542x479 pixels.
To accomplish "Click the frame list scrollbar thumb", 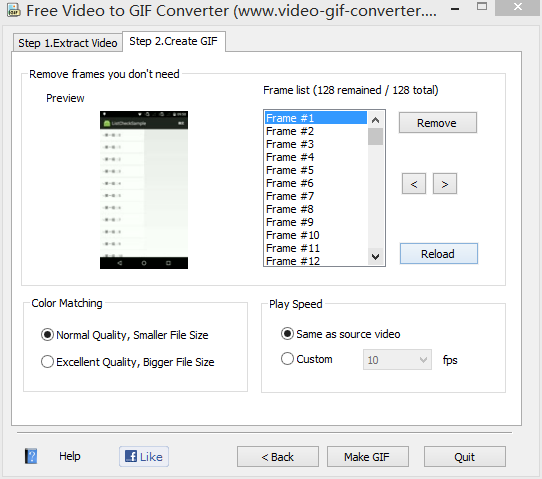I will pyautogui.click(x=375, y=137).
